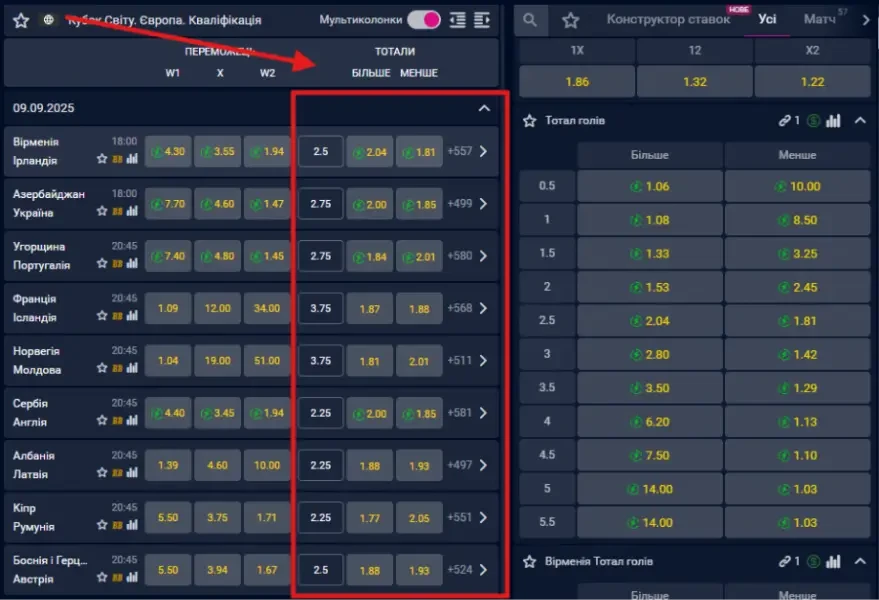Collapse the 09.09.2025 date group
The width and height of the screenshot is (879, 600).
tap(484, 108)
